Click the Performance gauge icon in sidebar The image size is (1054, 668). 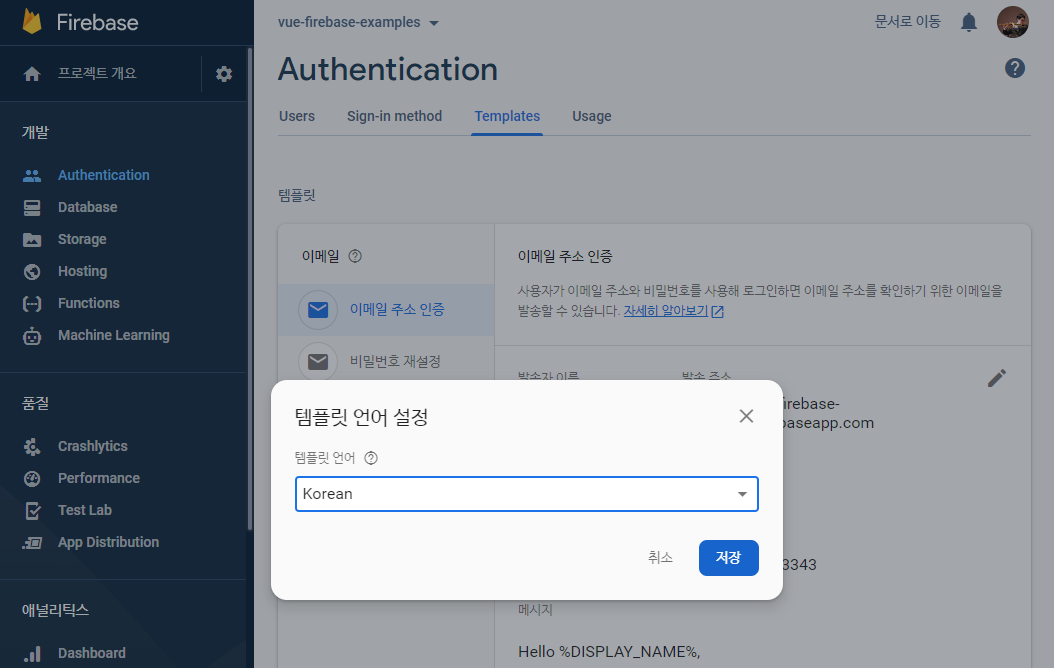point(32,478)
